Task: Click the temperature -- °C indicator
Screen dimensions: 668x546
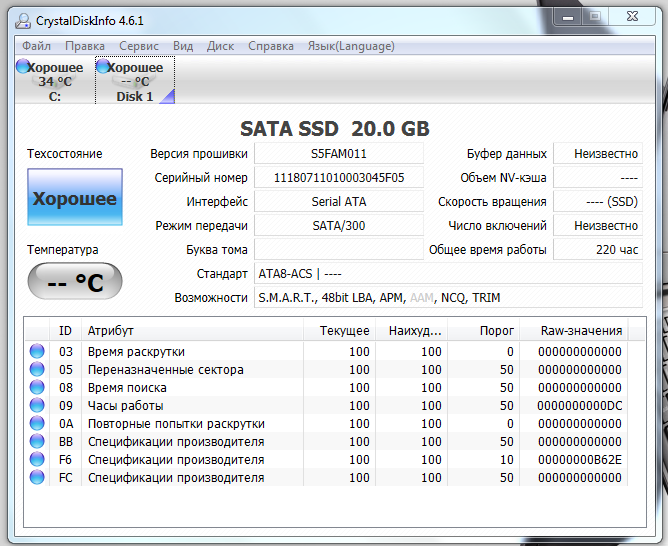Action: 75,282
